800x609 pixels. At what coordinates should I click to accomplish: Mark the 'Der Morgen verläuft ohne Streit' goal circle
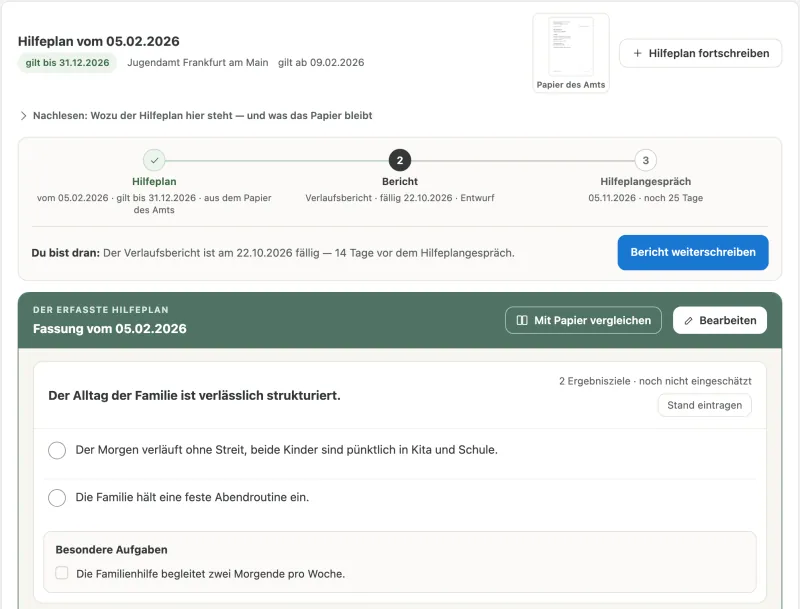click(x=57, y=450)
